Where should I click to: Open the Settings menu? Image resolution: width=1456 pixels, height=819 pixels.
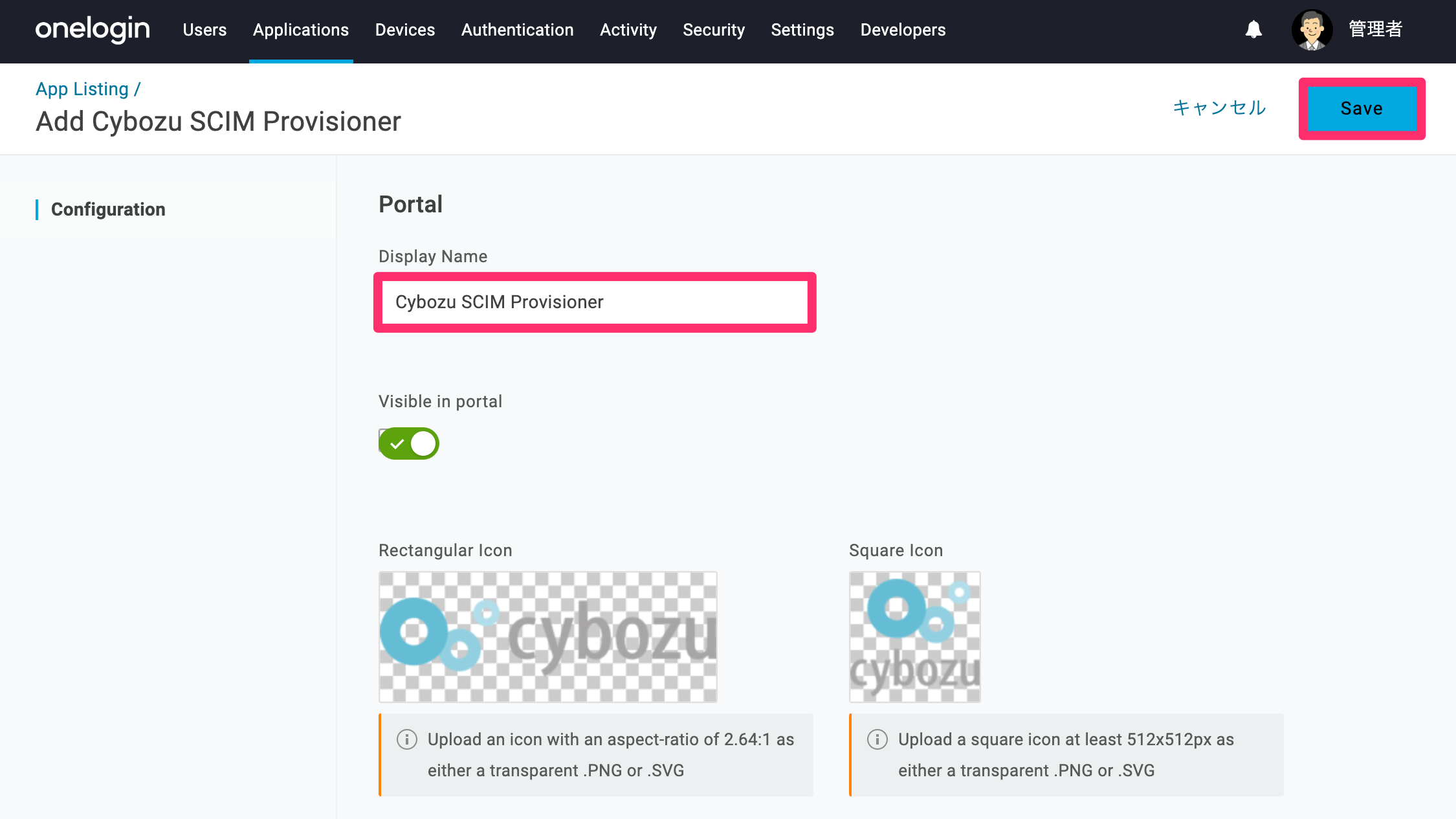(x=802, y=30)
